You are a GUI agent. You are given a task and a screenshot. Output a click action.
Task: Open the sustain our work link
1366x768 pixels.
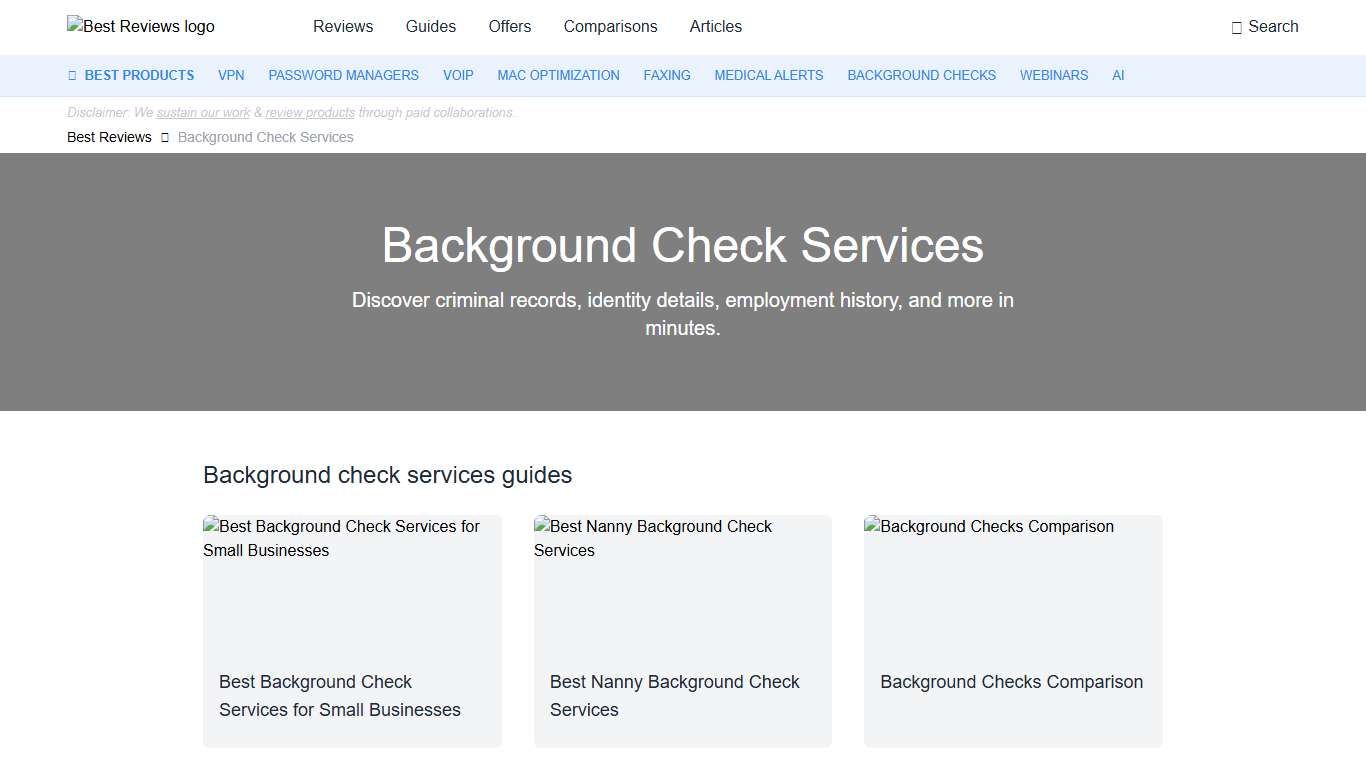tap(203, 112)
